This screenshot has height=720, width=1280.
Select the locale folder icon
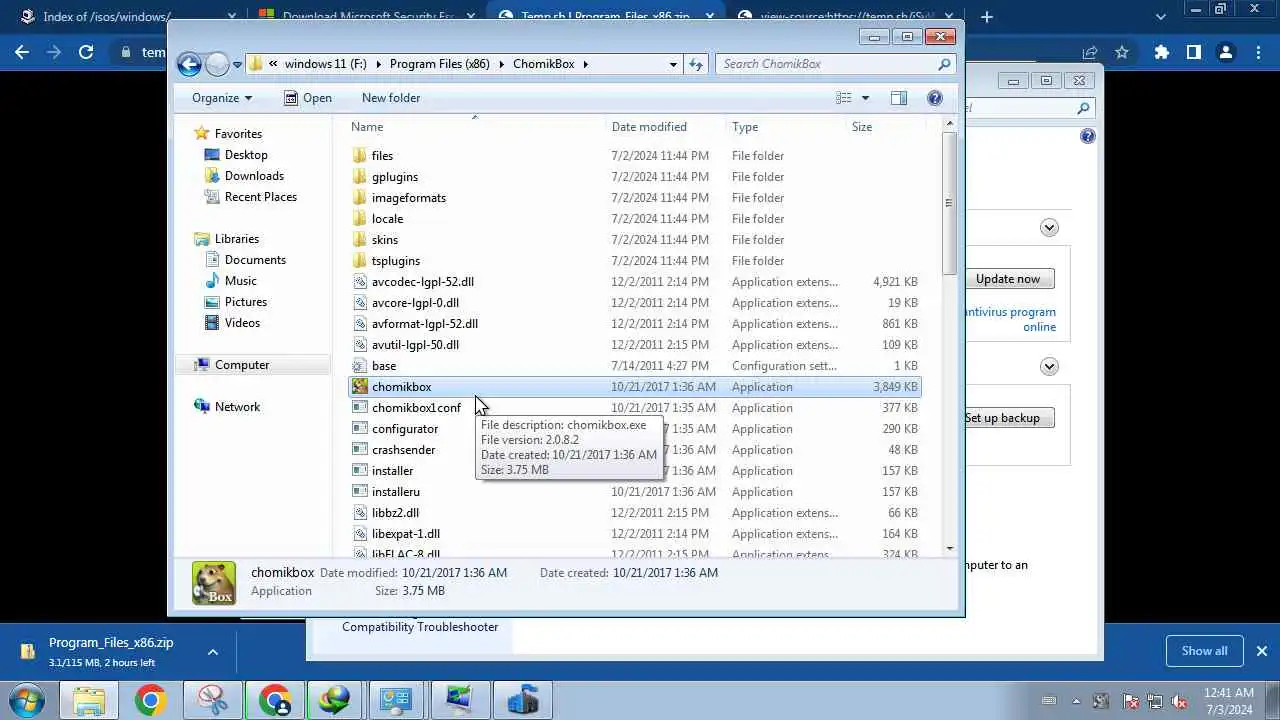point(360,219)
